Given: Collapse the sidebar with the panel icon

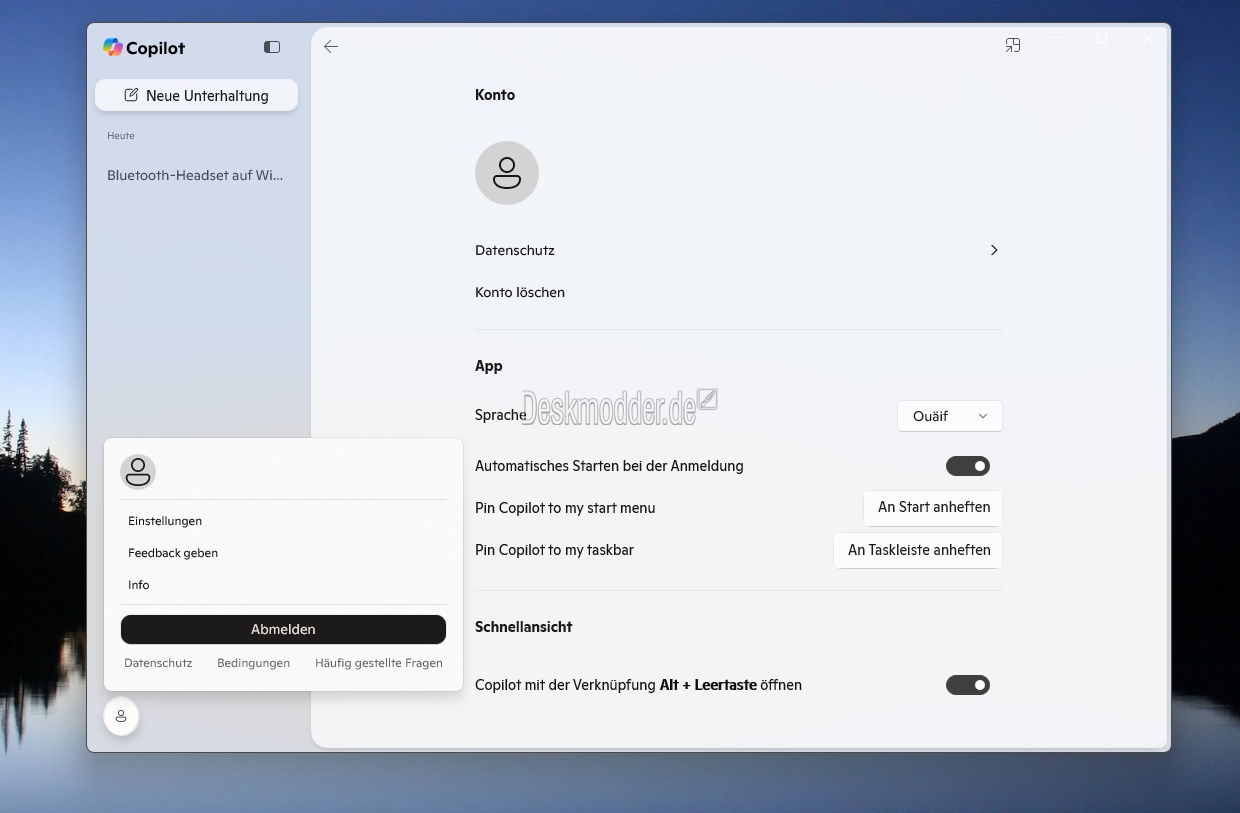Looking at the screenshot, I should (272, 47).
